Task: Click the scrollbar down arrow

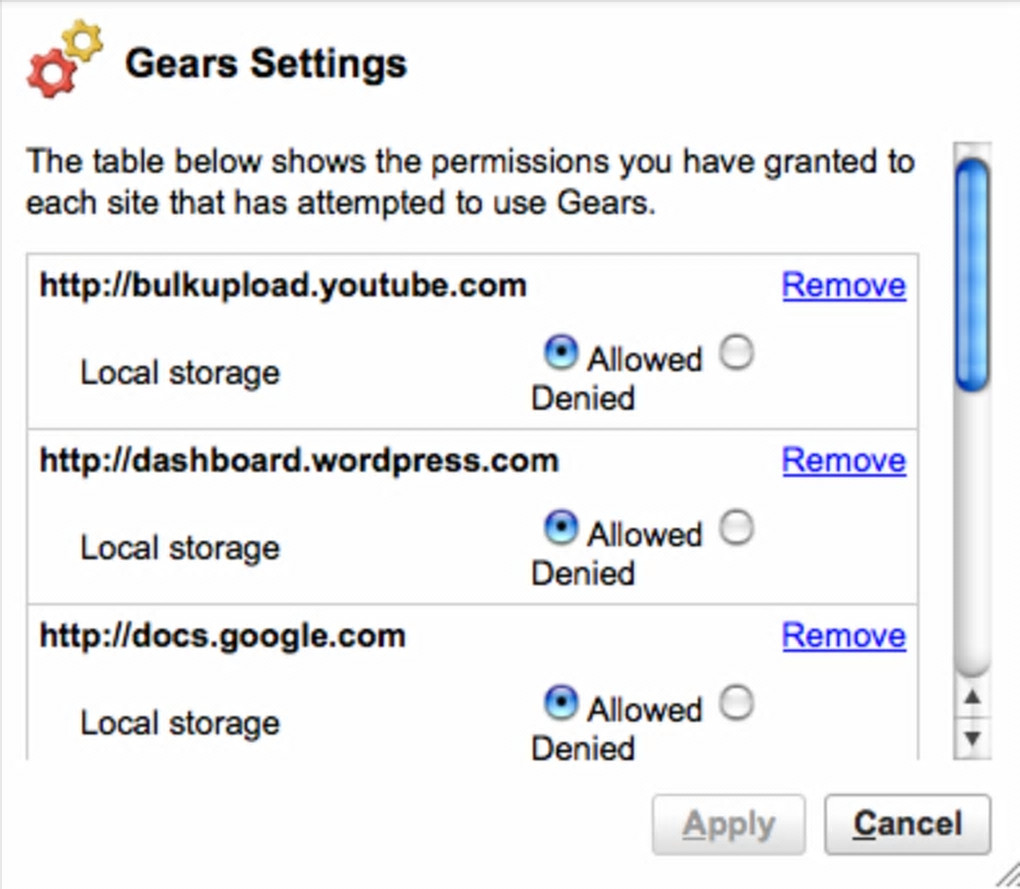Action: click(x=972, y=739)
